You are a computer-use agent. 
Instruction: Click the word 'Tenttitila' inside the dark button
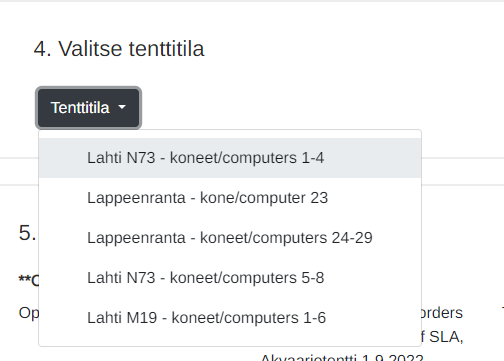click(x=80, y=108)
